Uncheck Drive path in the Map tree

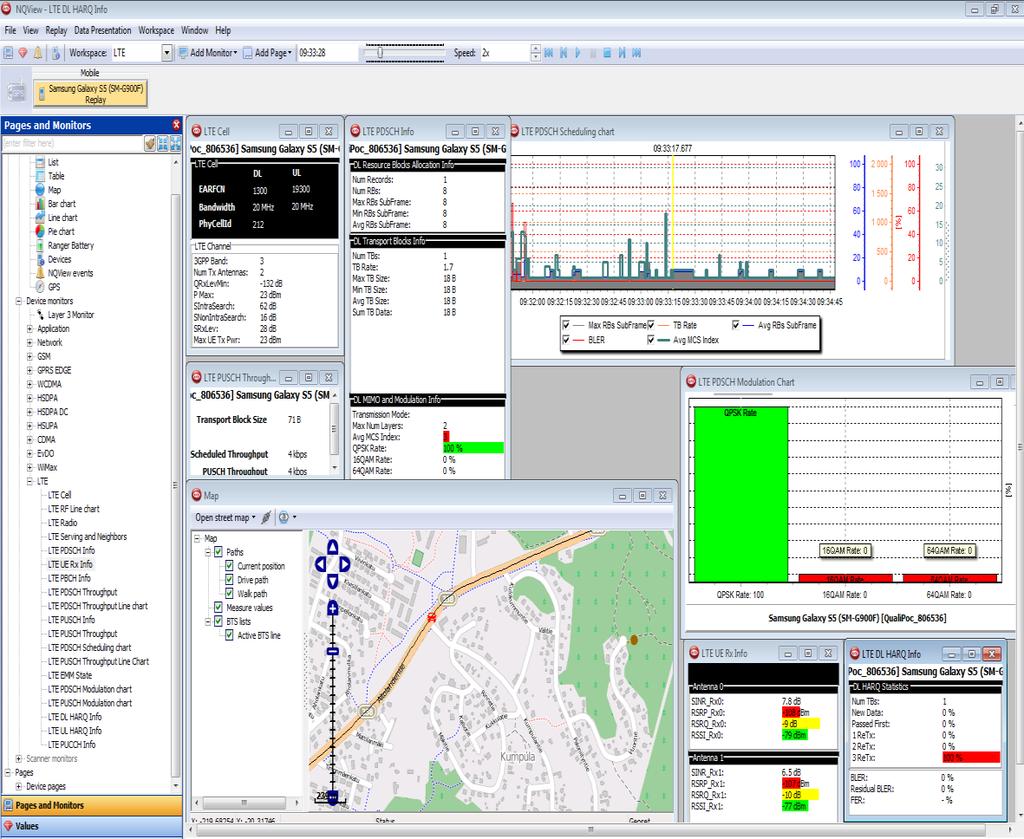(229, 579)
